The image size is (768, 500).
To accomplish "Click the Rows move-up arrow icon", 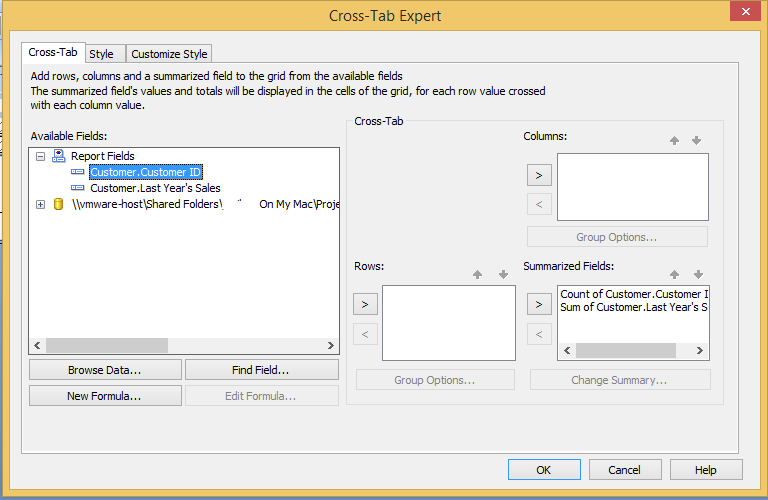I will coord(478,274).
